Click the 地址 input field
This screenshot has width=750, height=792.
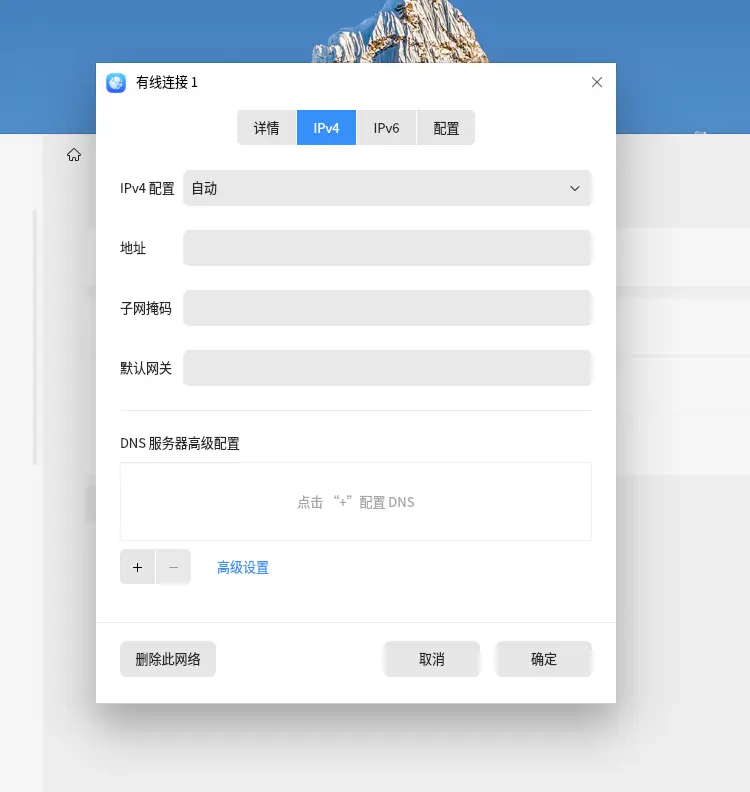tap(387, 248)
